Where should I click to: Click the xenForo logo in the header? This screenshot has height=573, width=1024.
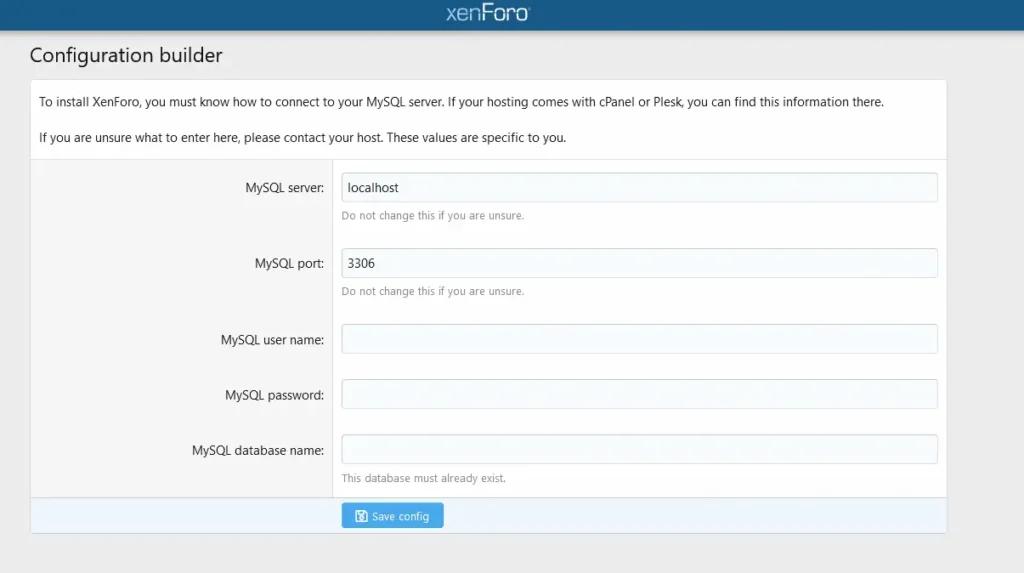[x=488, y=13]
